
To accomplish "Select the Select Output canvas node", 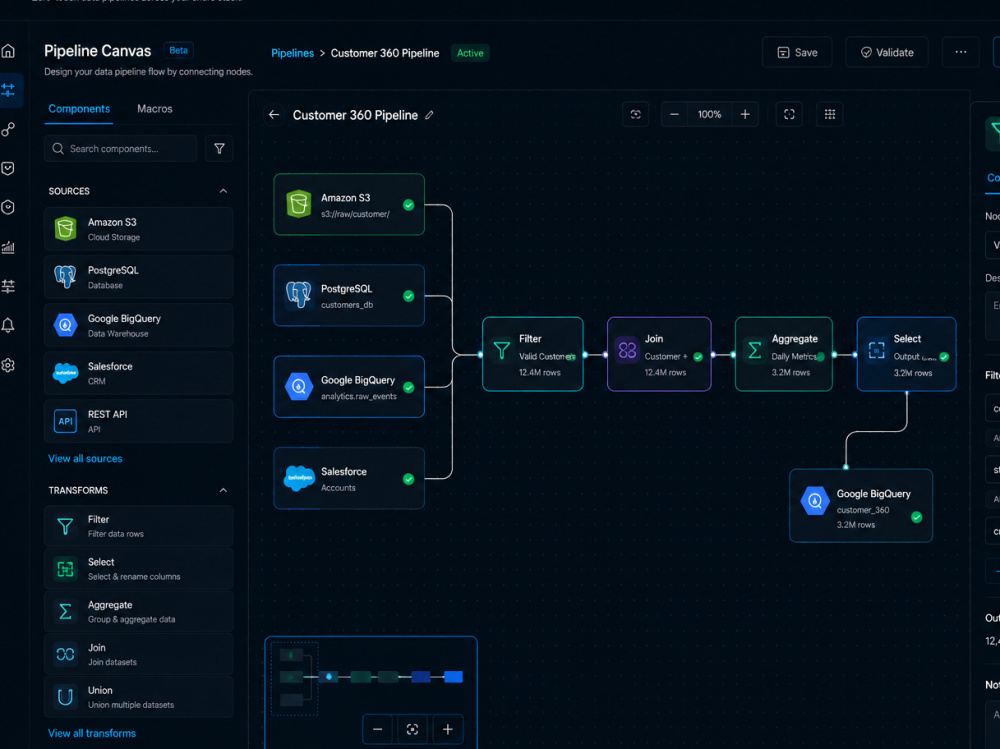I will click(907, 355).
